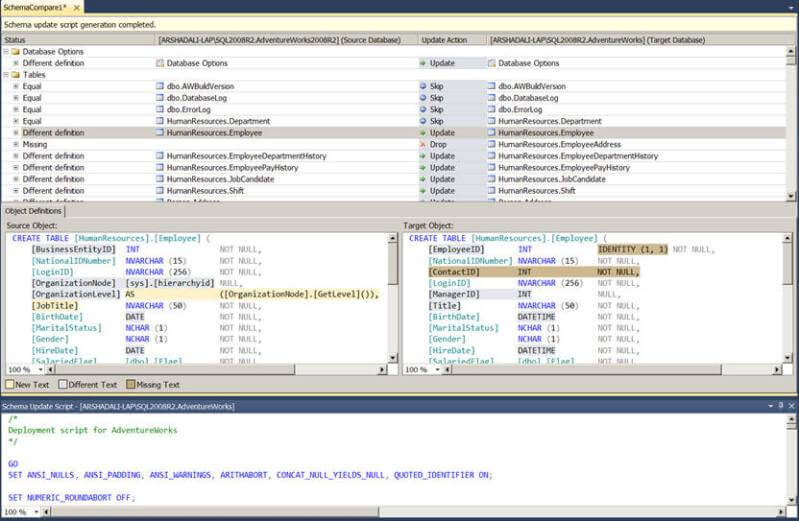Click source Database Options icon
The width and height of the screenshot is (799, 521).
160,63
